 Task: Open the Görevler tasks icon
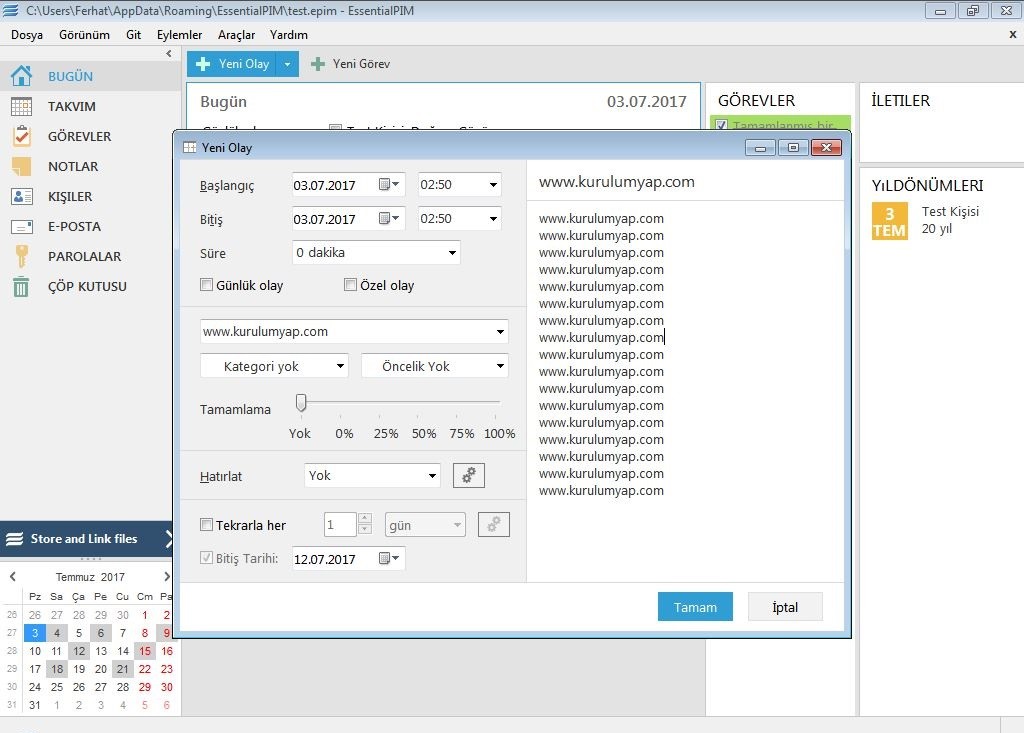pyautogui.click(x=21, y=136)
